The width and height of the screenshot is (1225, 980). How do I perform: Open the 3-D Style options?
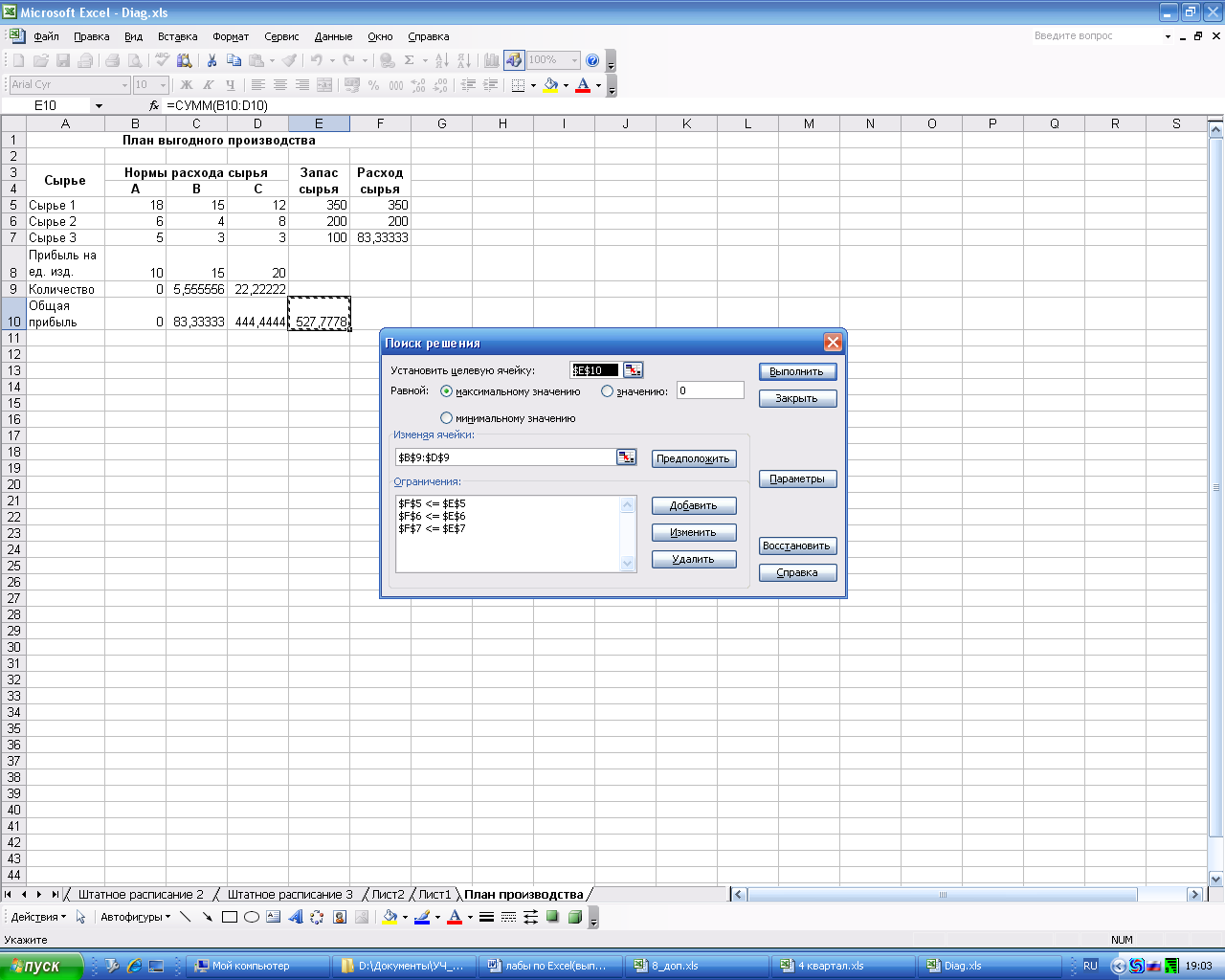(x=574, y=917)
